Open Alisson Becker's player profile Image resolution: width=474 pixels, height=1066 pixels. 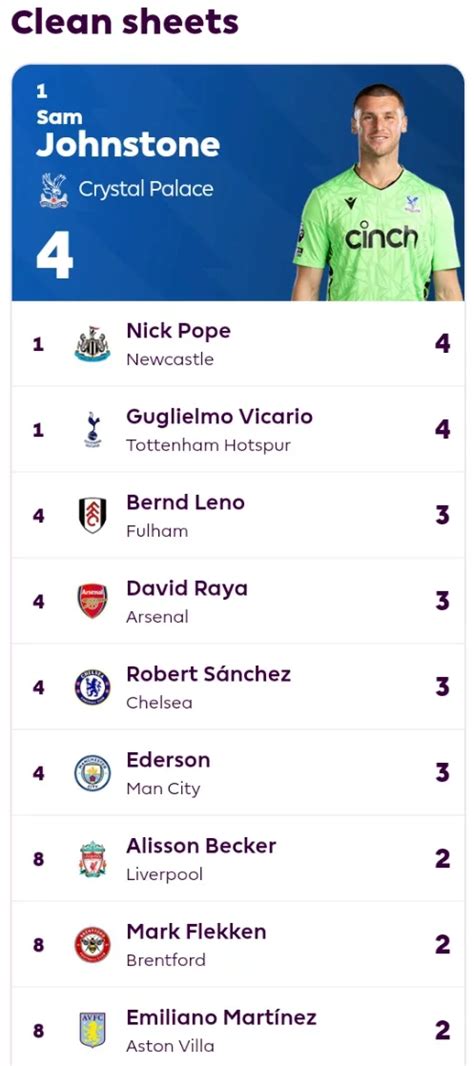[x=201, y=846]
